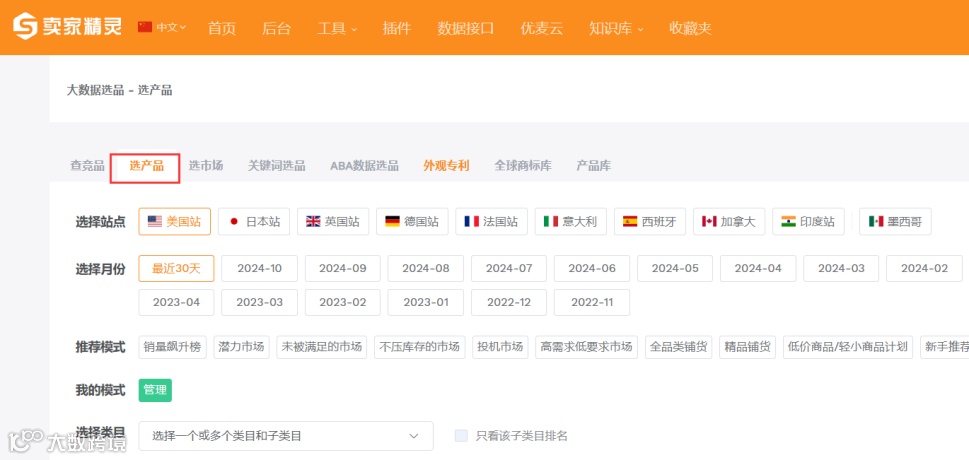The width and height of the screenshot is (969, 460).
Task: Choose month 2024-07
Action: point(509,268)
